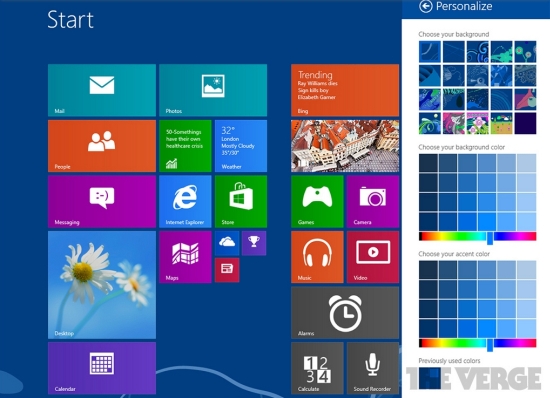This screenshot has width=550, height=398.
Task: Choose the pink character background thumbnail
Action: pos(454,123)
